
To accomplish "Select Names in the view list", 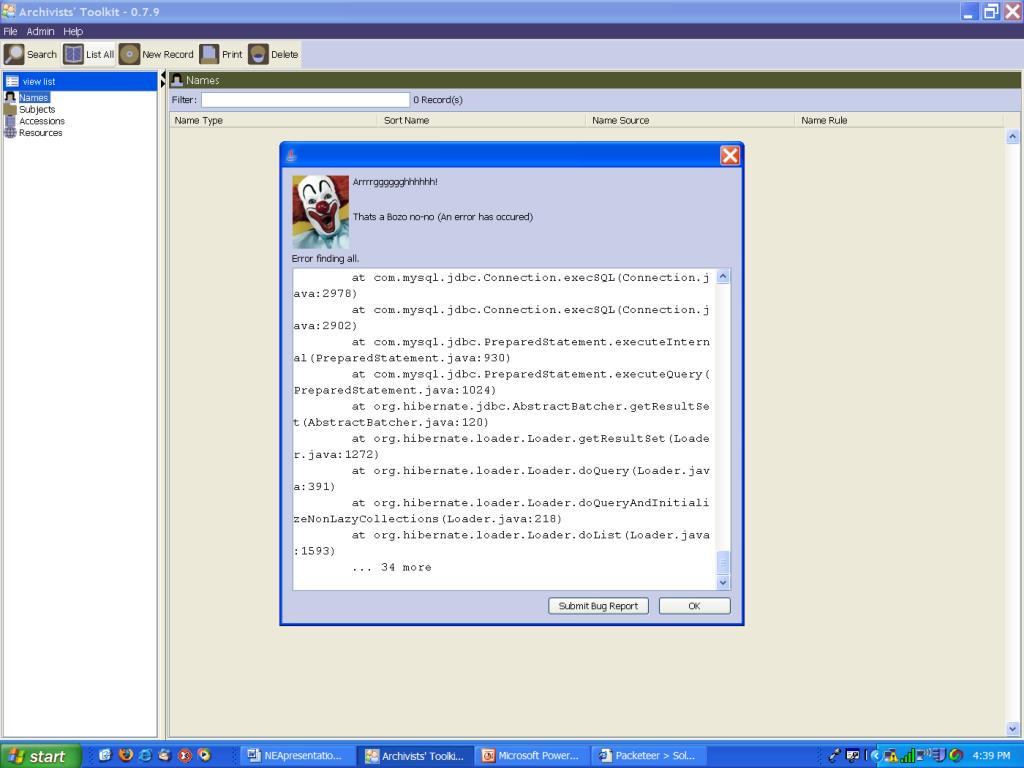I will pyautogui.click(x=33, y=98).
